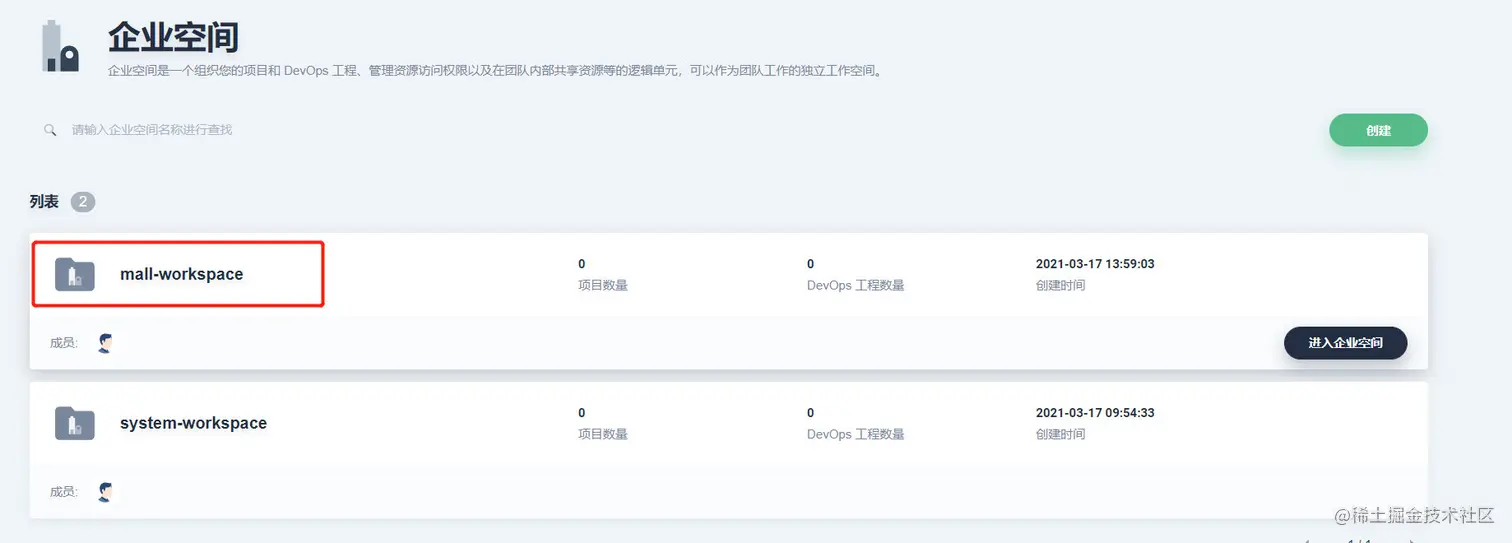Click 项目数量 label in system-workspace row
1512x543 pixels.
[x=603, y=434]
